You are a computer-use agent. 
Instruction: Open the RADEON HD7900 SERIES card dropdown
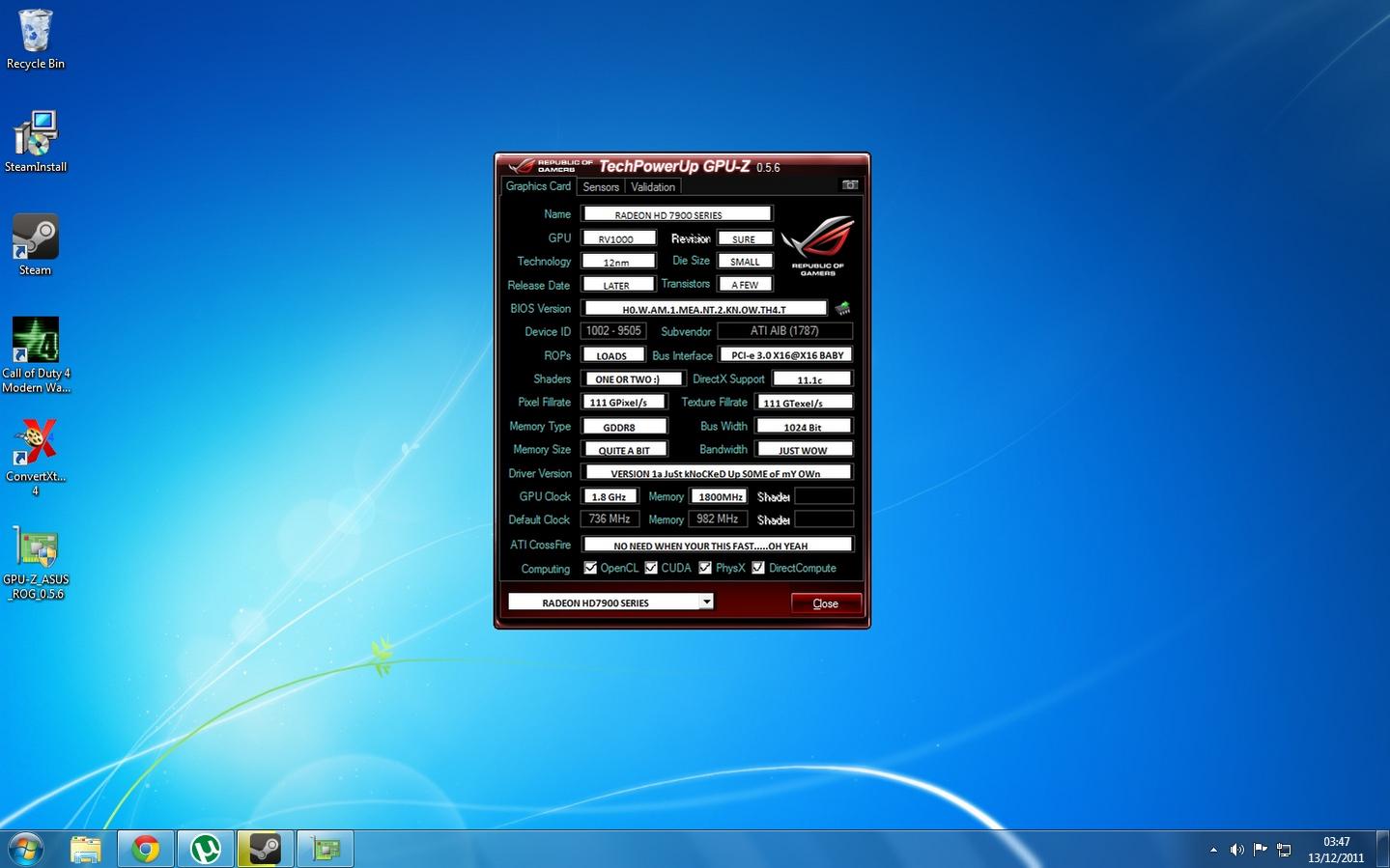pyautogui.click(x=706, y=602)
